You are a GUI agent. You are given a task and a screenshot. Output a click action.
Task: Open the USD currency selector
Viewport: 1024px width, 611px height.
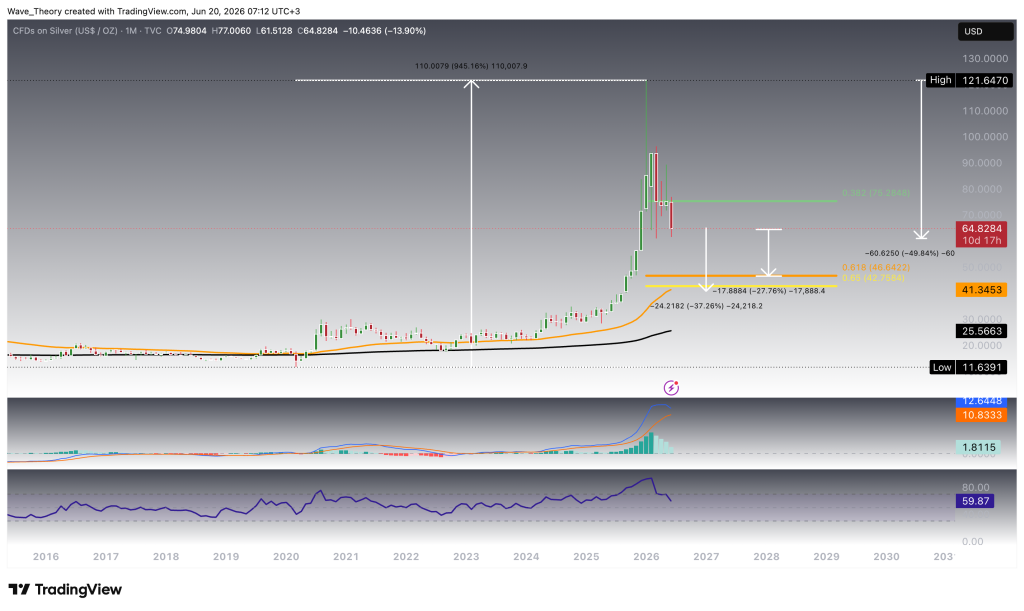tap(985, 31)
